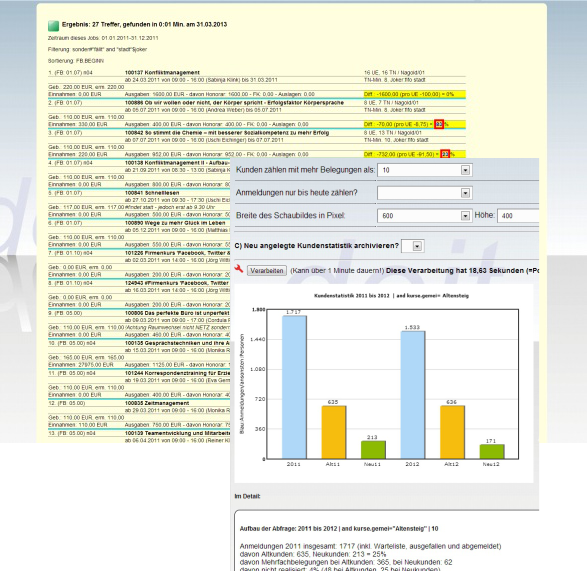Click the 'davon Altkunden: 635' line
587x571 pixels.
click(313, 554)
